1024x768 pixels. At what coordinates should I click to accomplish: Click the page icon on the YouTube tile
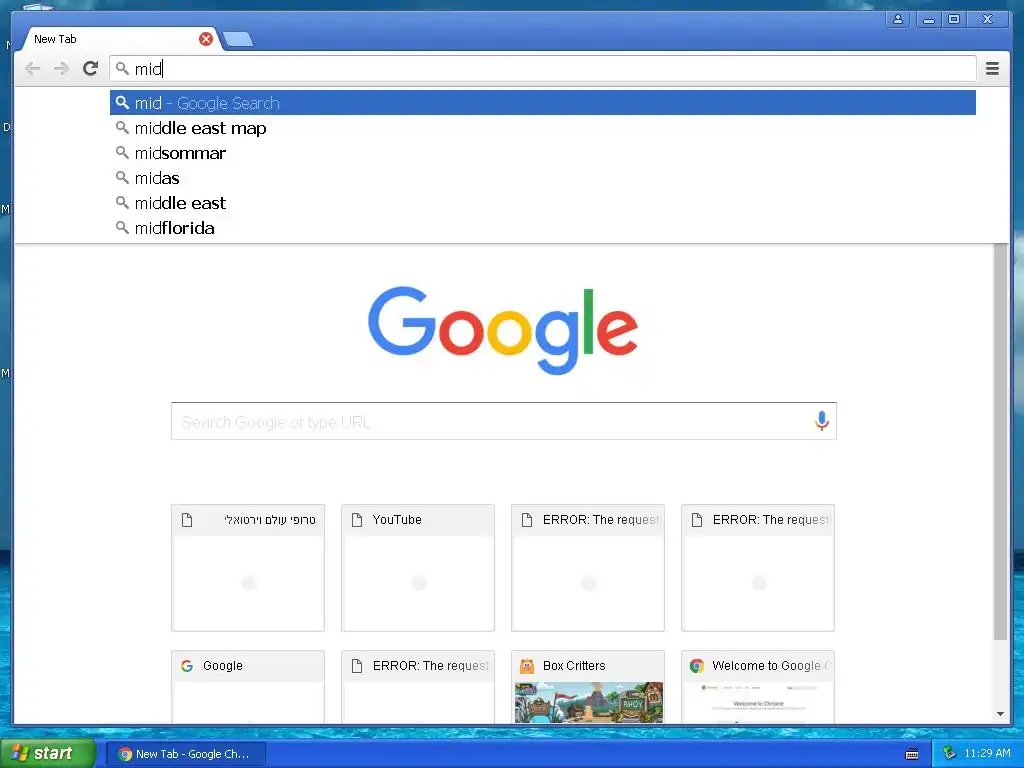(x=357, y=520)
